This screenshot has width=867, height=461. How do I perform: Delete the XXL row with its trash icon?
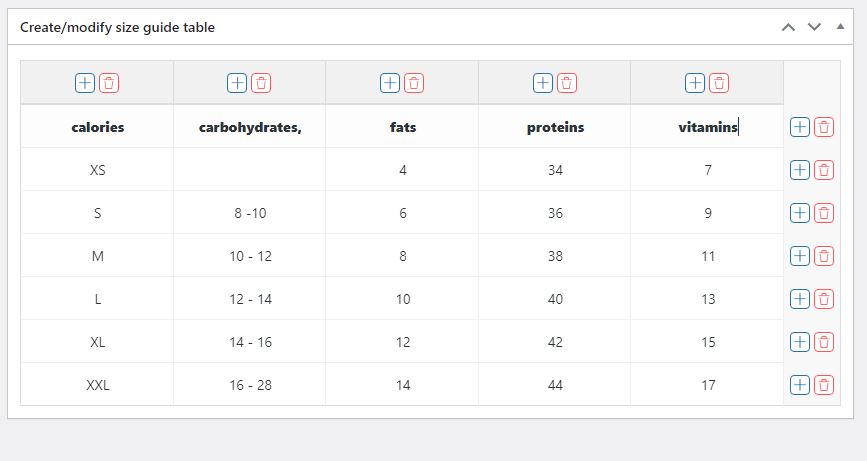coord(824,385)
